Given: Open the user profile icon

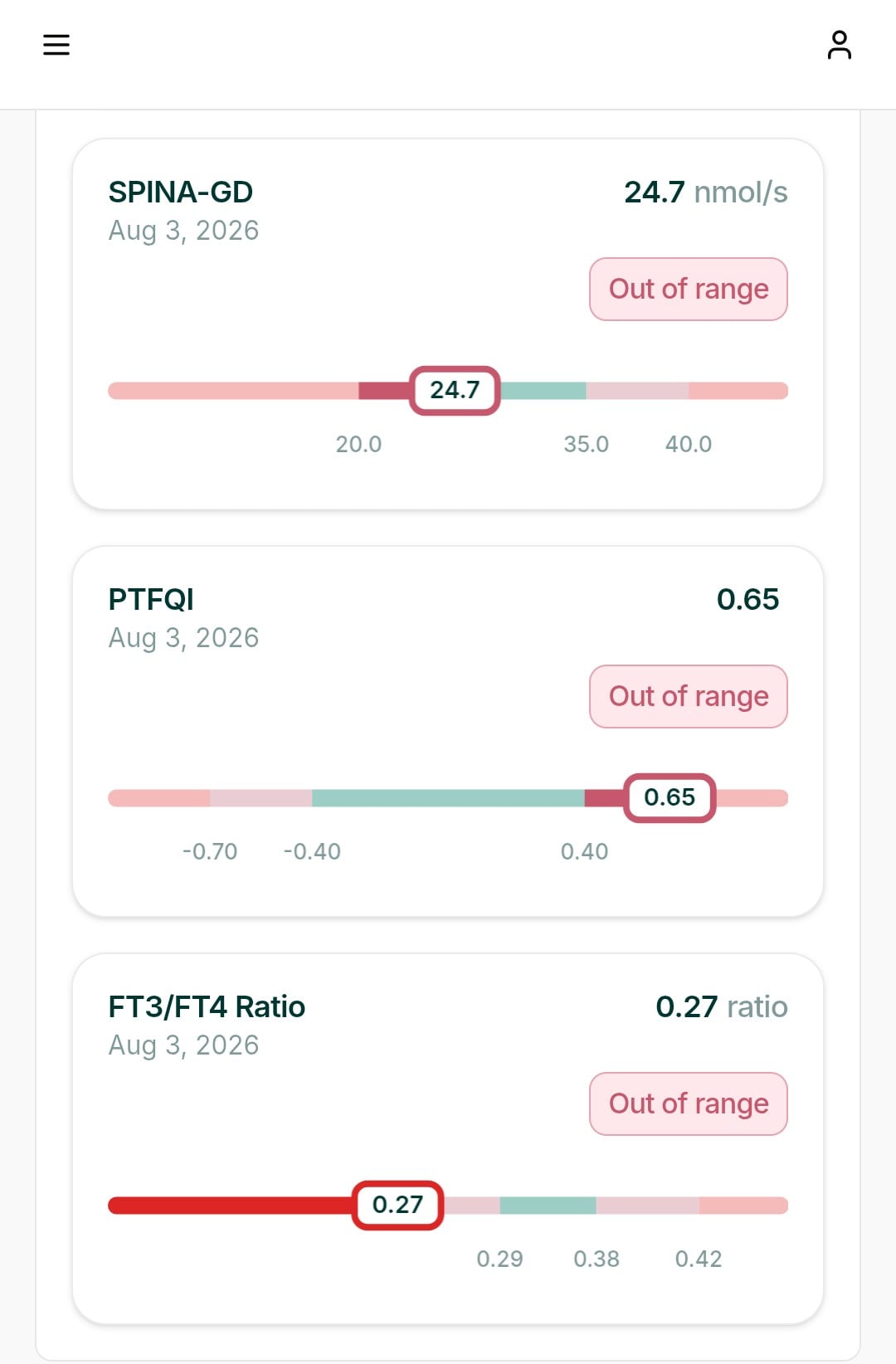Looking at the screenshot, I should click(x=839, y=45).
